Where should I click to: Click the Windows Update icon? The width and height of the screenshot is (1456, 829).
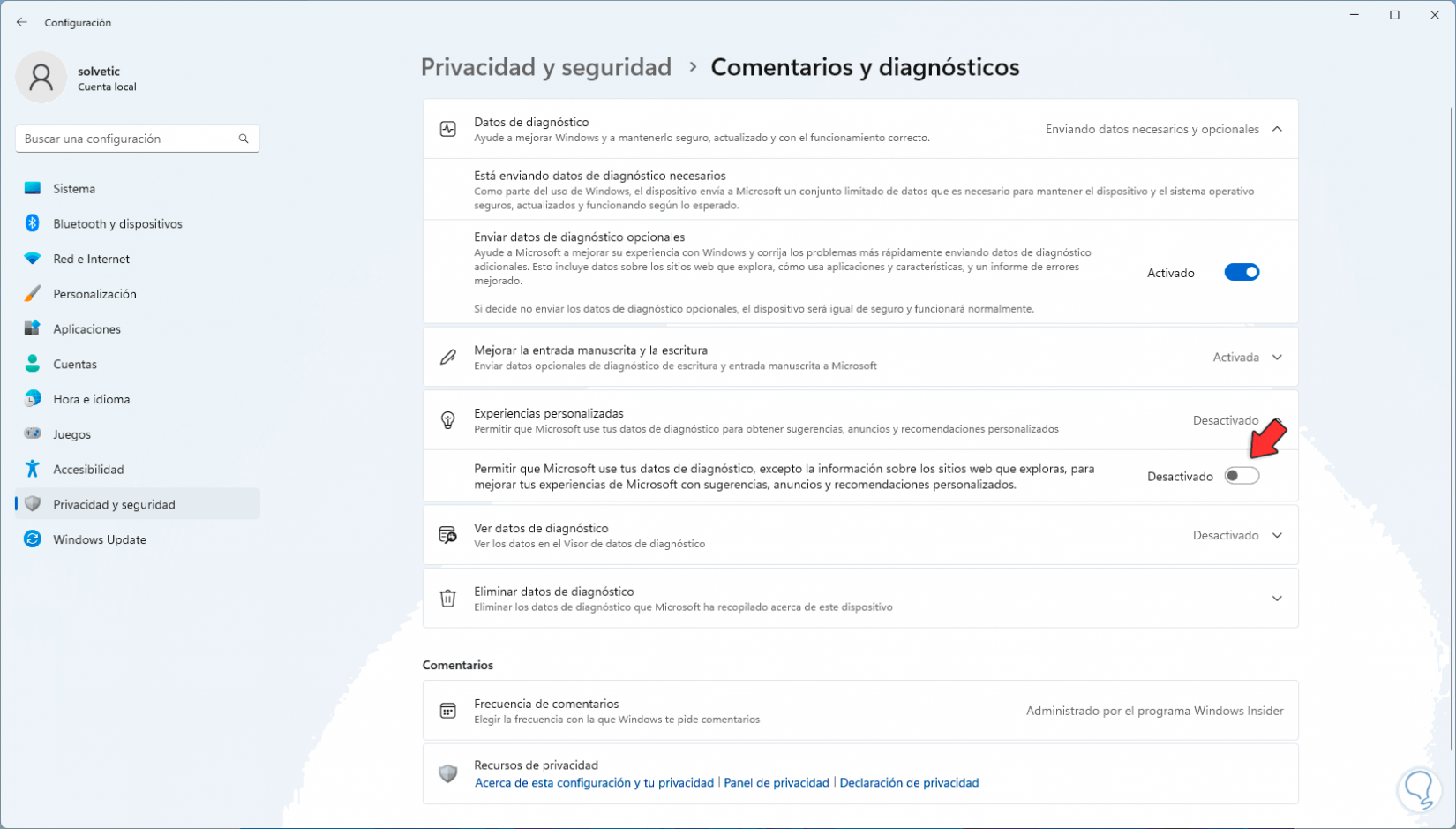pos(33,539)
